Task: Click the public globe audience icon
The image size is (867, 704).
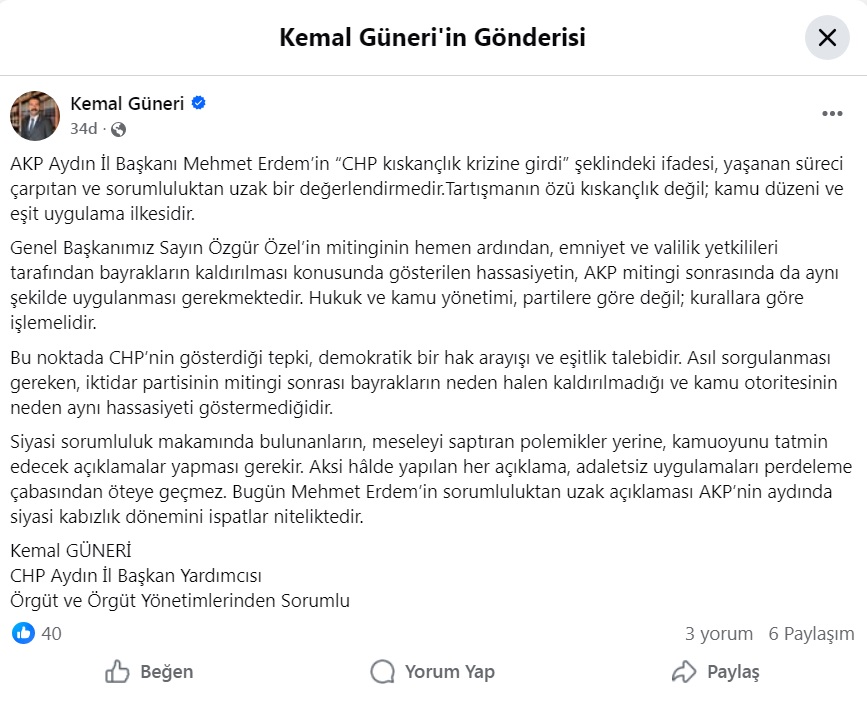Action: pos(119,129)
